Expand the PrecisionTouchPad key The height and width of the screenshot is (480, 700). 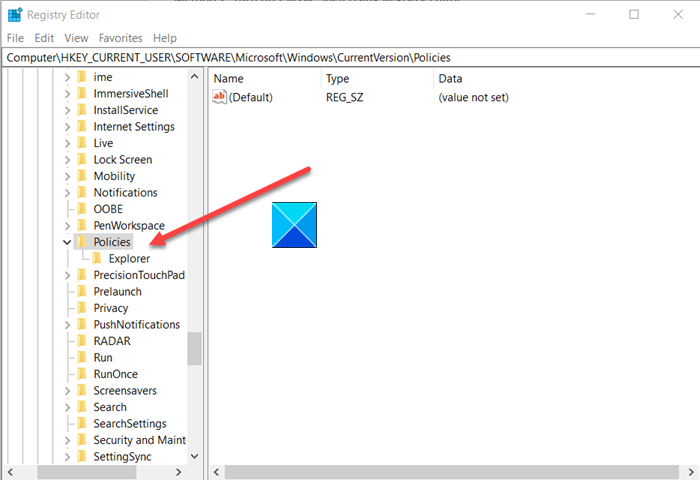(x=67, y=275)
